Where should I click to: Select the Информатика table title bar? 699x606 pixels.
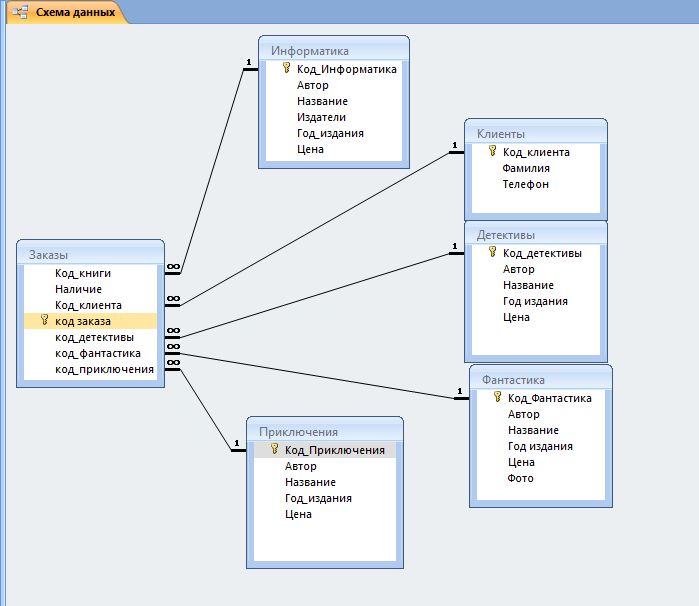(334, 49)
